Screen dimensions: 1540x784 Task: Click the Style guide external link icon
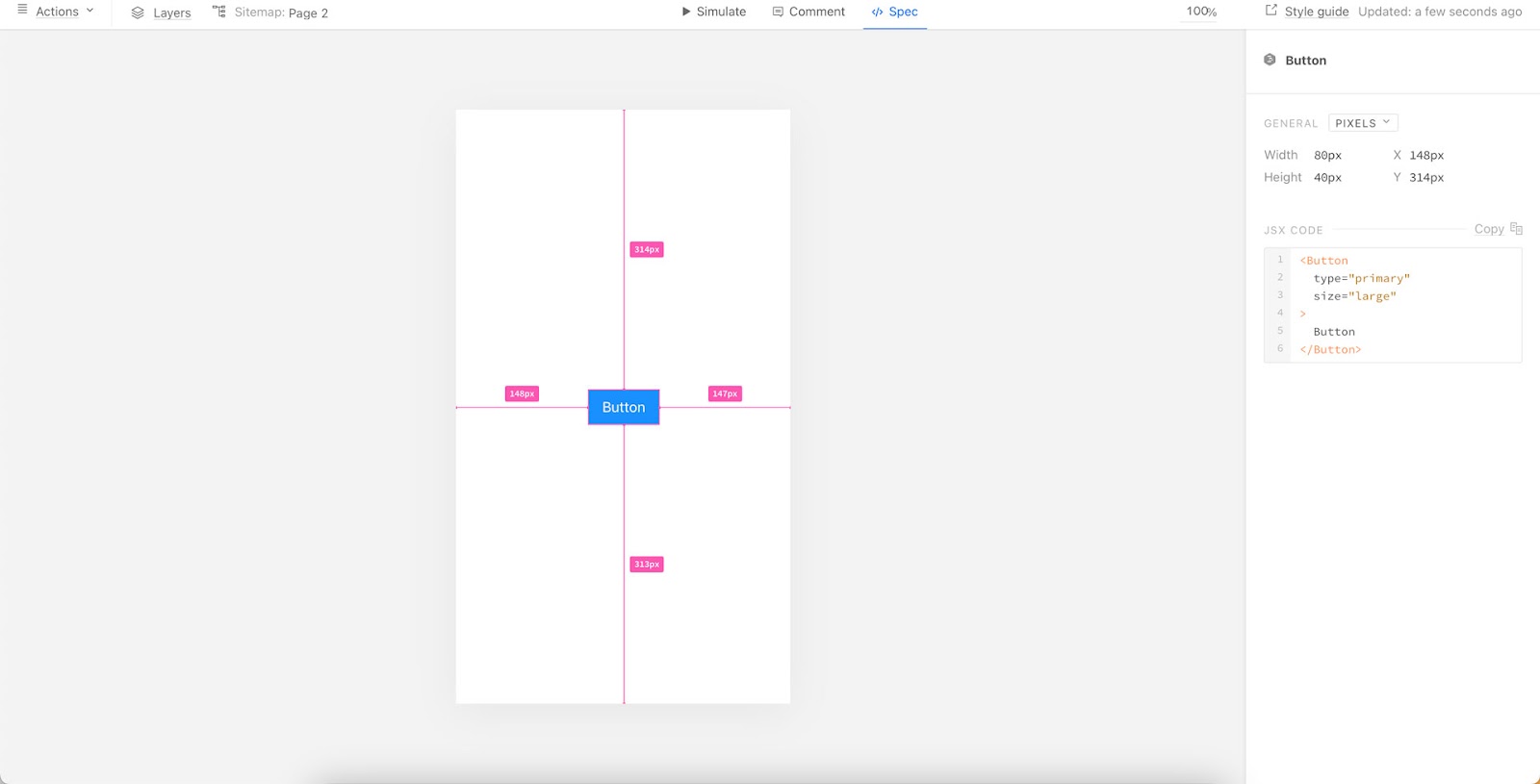pos(1270,10)
